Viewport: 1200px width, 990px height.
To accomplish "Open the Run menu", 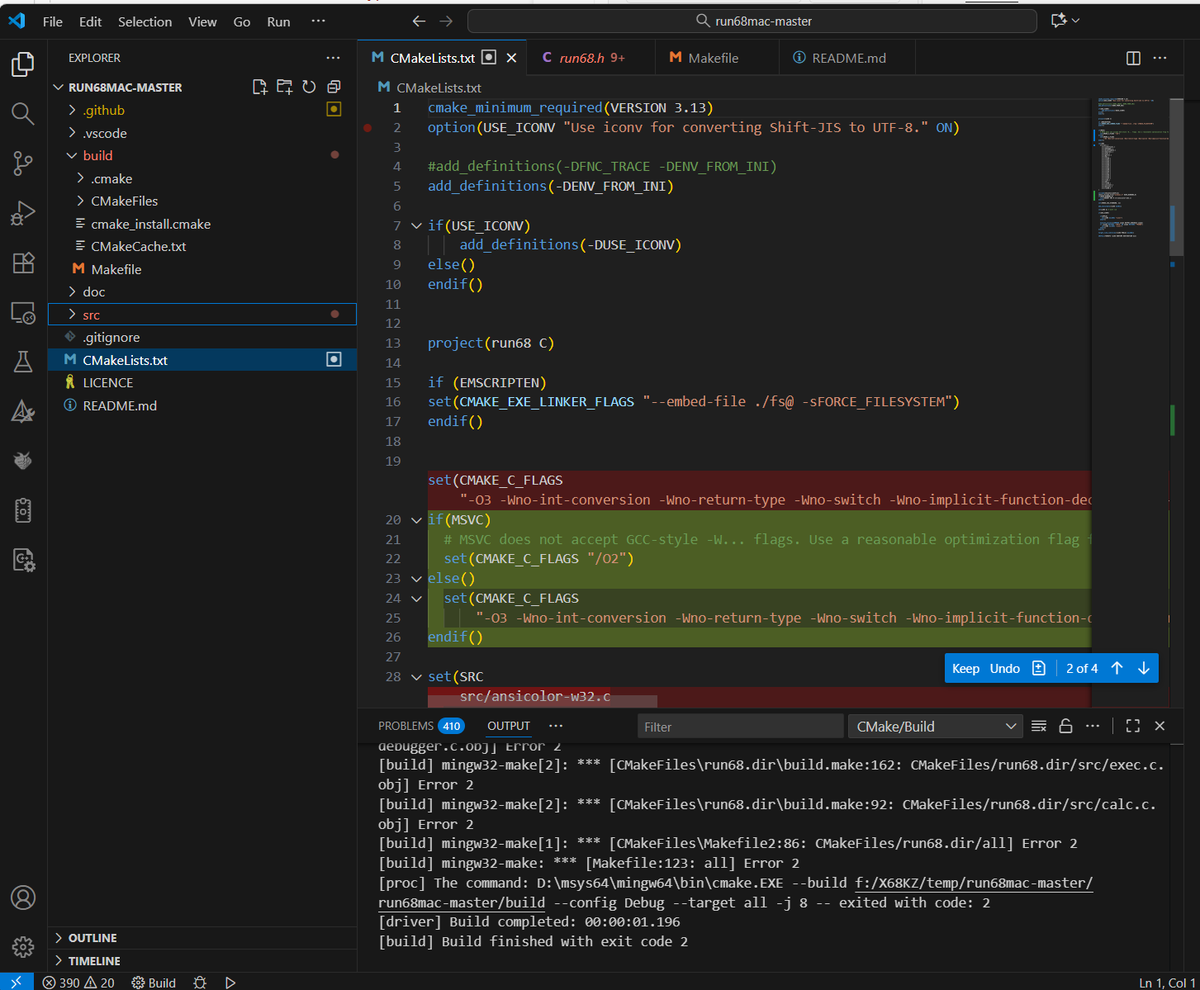I will [279, 21].
